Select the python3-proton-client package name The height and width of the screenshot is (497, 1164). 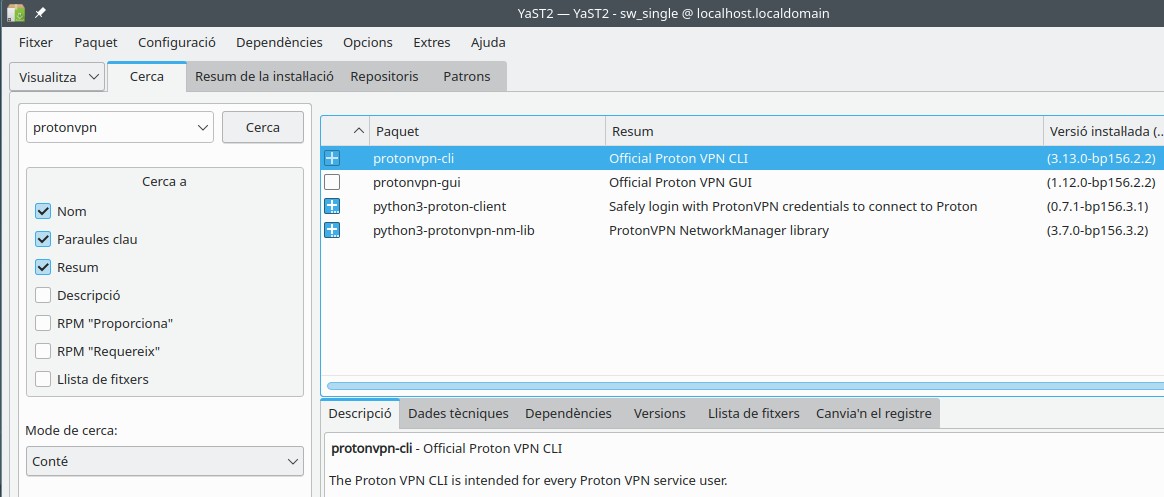pyautogui.click(x=439, y=207)
